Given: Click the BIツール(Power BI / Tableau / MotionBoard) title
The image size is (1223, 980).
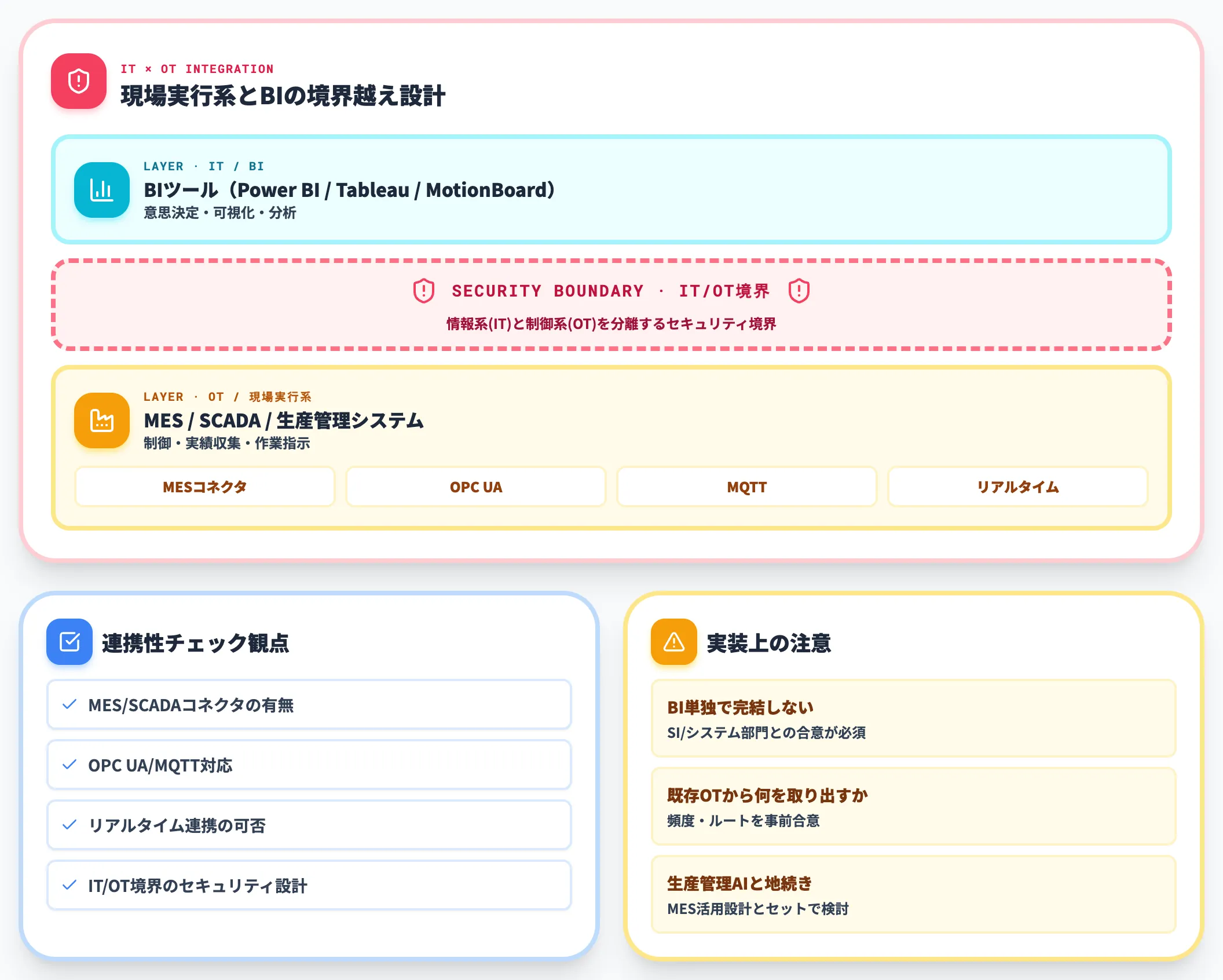Looking at the screenshot, I should pos(350,190).
